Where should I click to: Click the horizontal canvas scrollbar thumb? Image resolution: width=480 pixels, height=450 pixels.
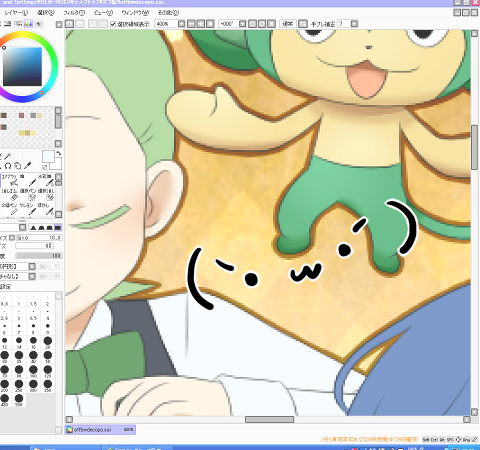point(269,419)
